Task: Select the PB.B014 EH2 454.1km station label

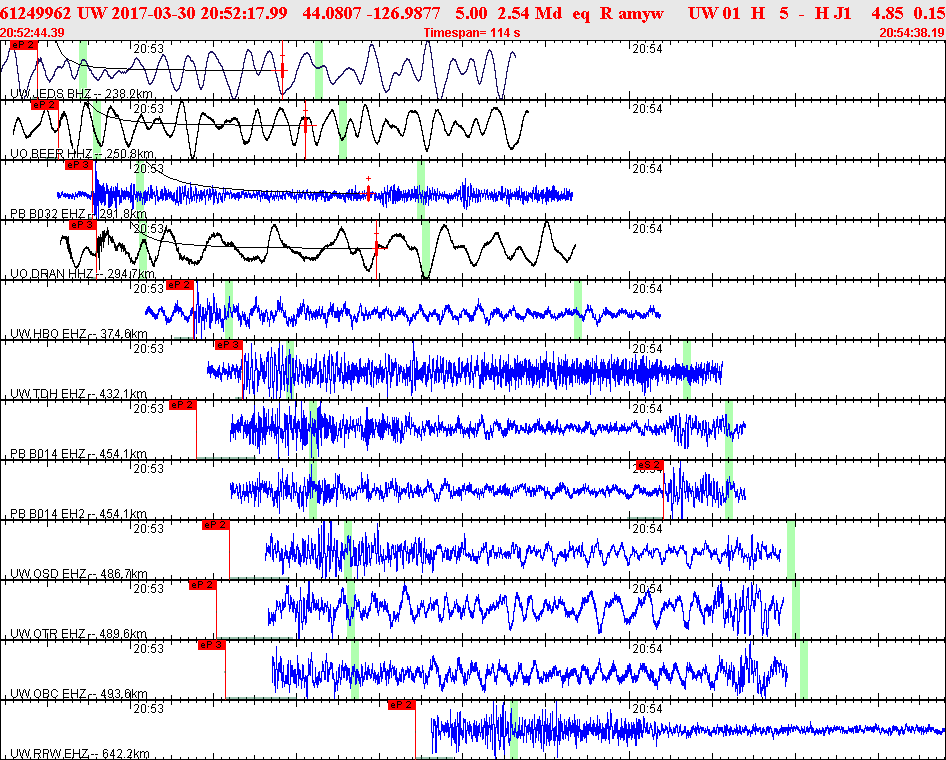Action: point(78,514)
